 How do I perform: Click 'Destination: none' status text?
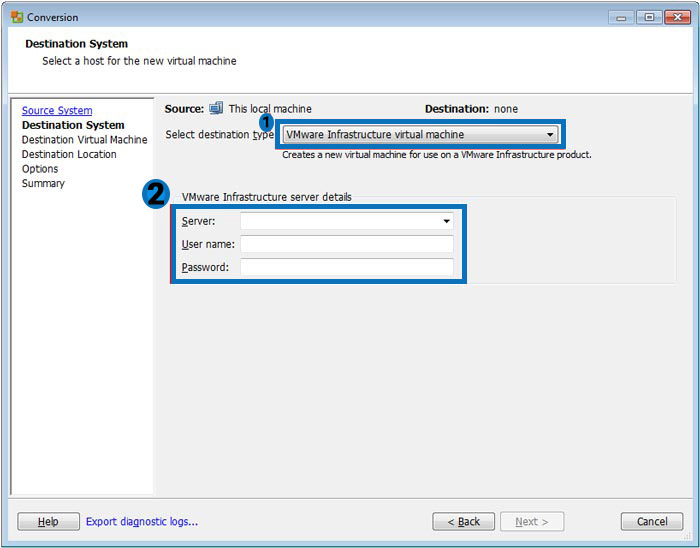(x=471, y=109)
